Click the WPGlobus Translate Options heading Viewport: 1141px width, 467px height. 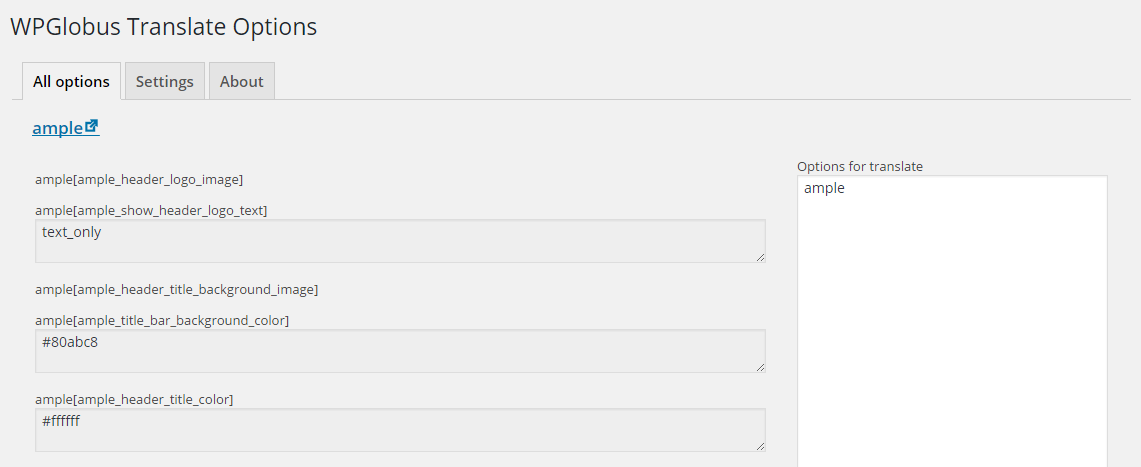[164, 27]
